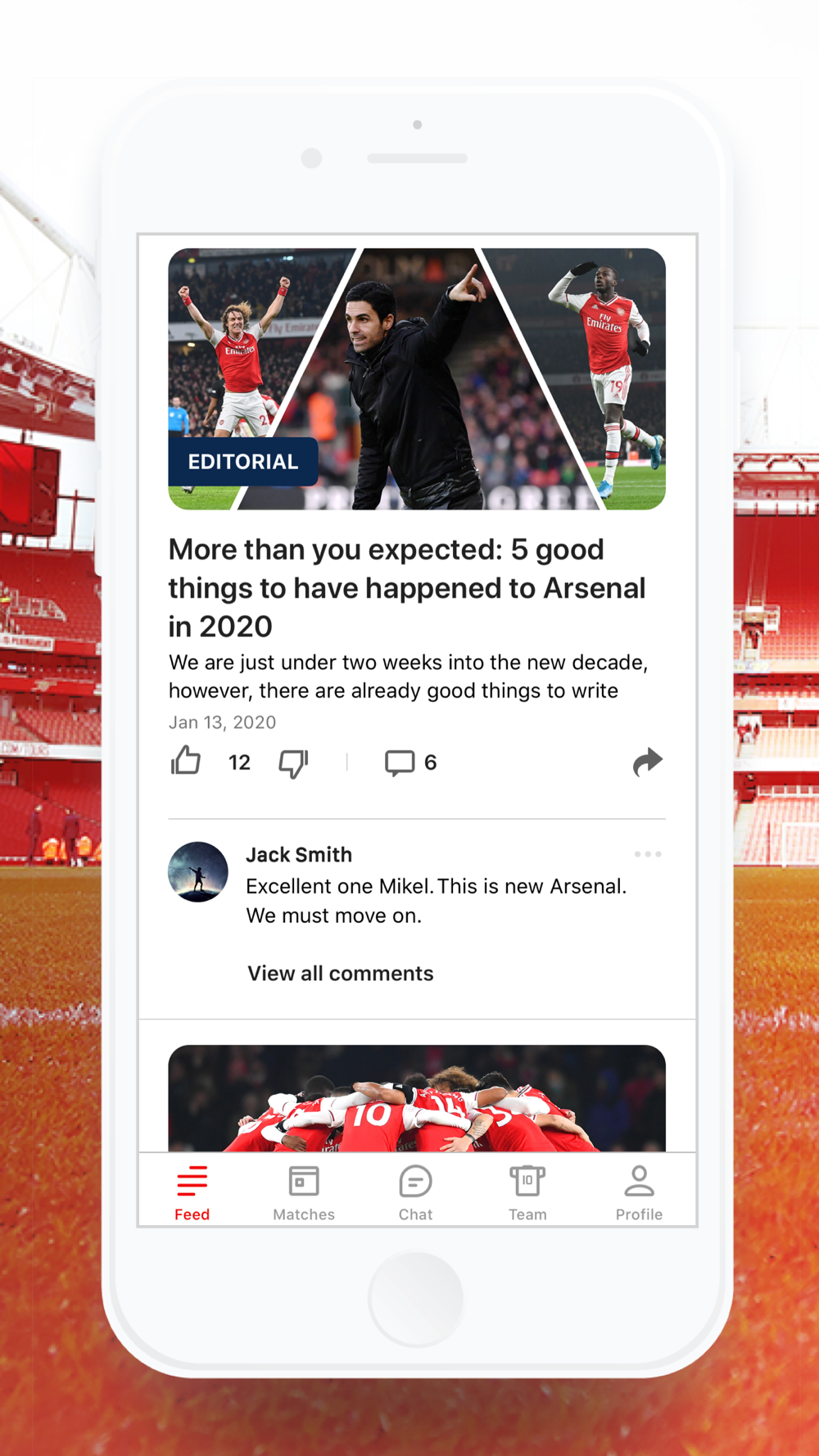Open the team huddle article image
819x1456 pixels.
417,1098
